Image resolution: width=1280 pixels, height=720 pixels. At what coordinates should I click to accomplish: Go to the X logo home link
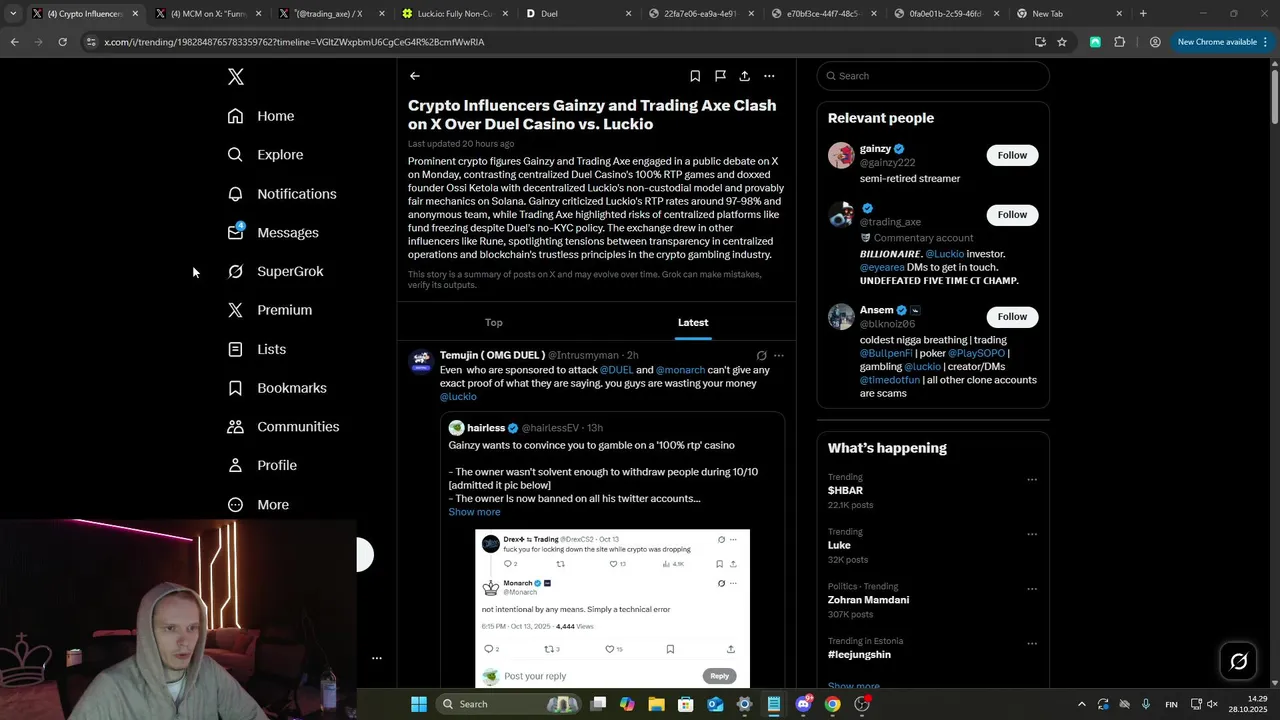235,77
